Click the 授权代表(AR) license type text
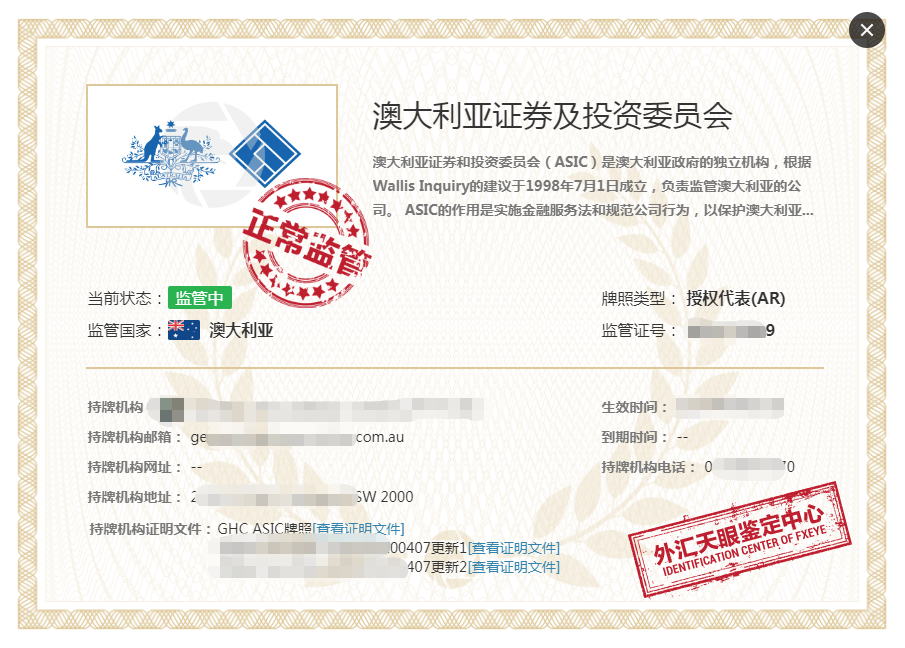Viewport: 905px width, 648px height. [x=735, y=298]
